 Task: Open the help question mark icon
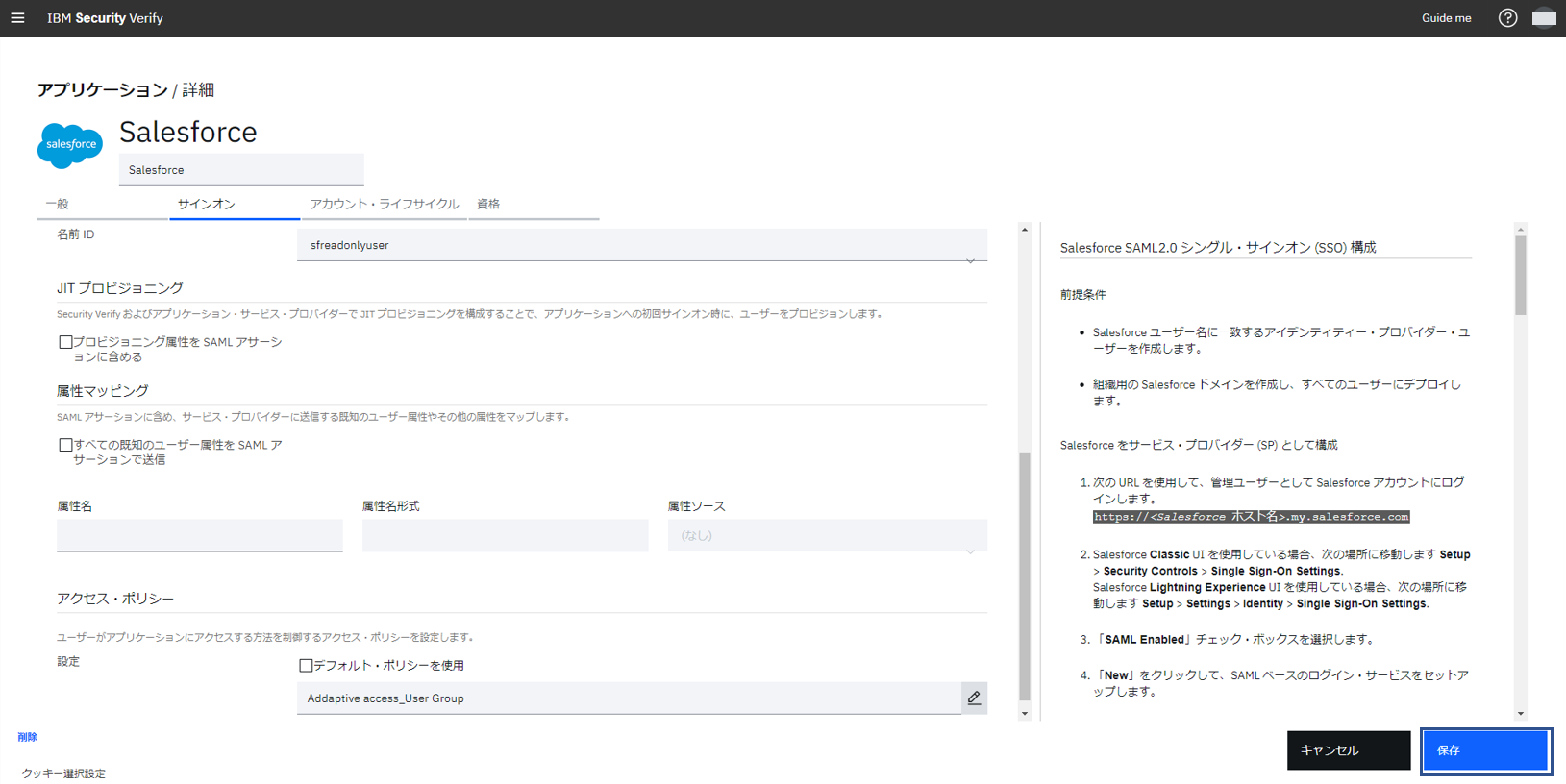click(1507, 18)
